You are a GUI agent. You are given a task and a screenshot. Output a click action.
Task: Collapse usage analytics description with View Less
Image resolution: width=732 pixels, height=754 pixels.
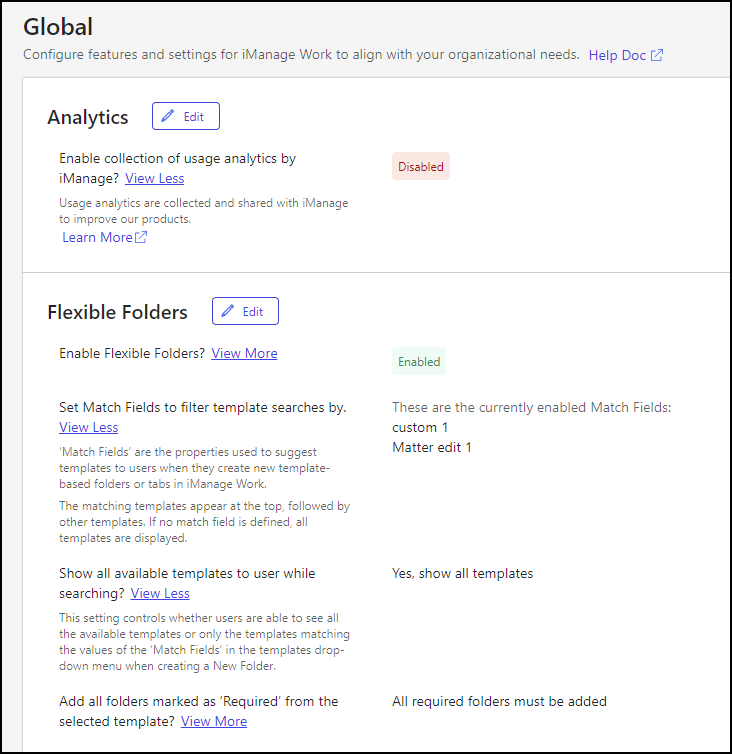[x=154, y=178]
